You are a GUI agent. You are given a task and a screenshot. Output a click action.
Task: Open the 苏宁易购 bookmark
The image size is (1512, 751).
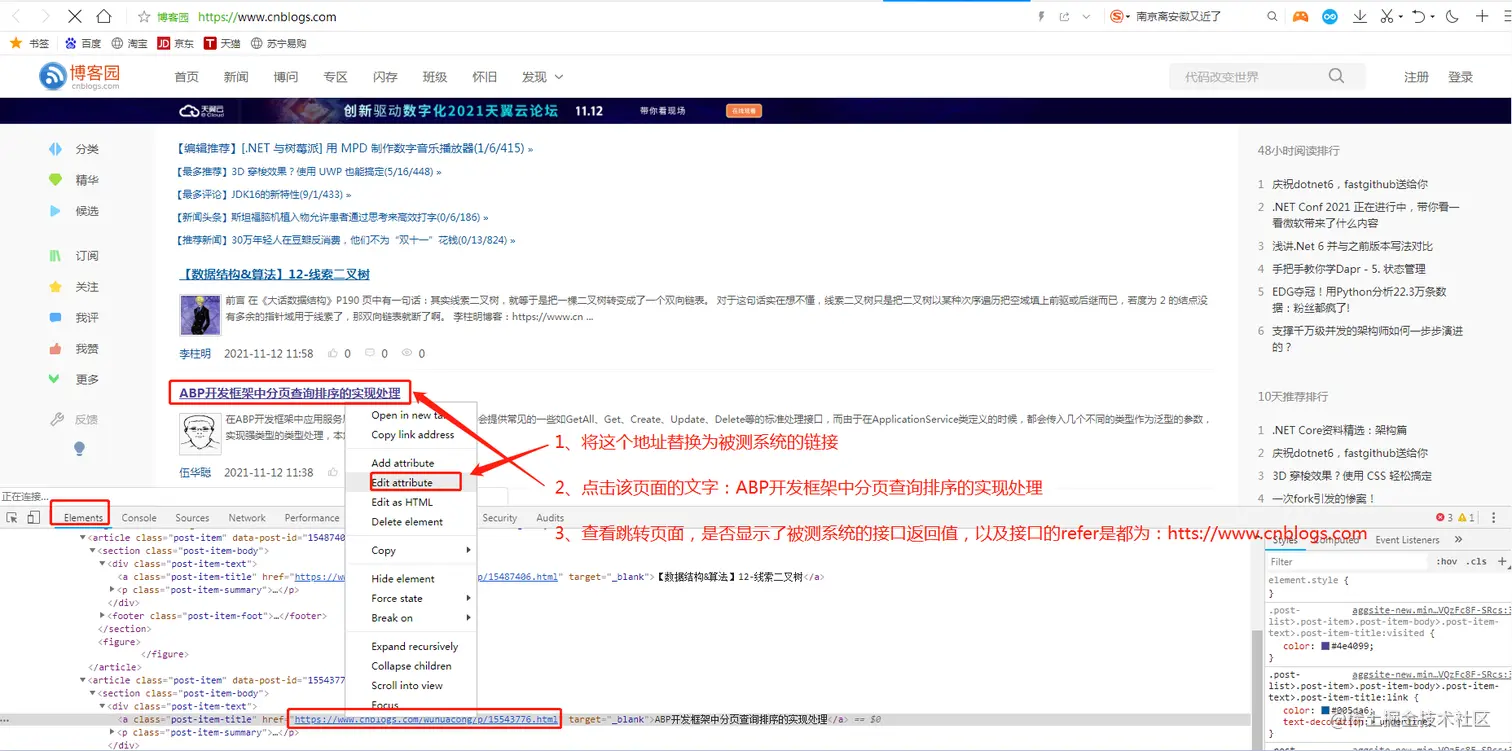click(278, 43)
